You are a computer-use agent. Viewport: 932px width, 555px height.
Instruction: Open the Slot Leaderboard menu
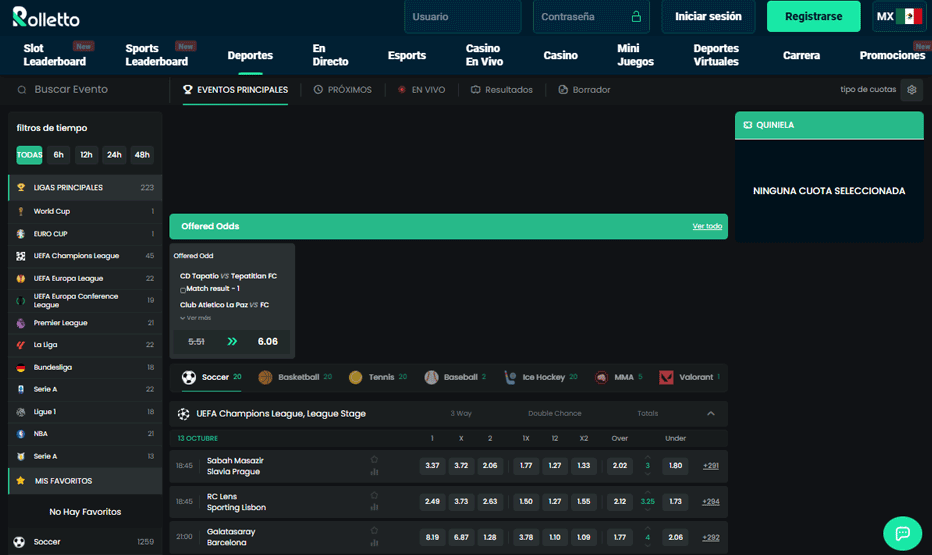tap(55, 55)
